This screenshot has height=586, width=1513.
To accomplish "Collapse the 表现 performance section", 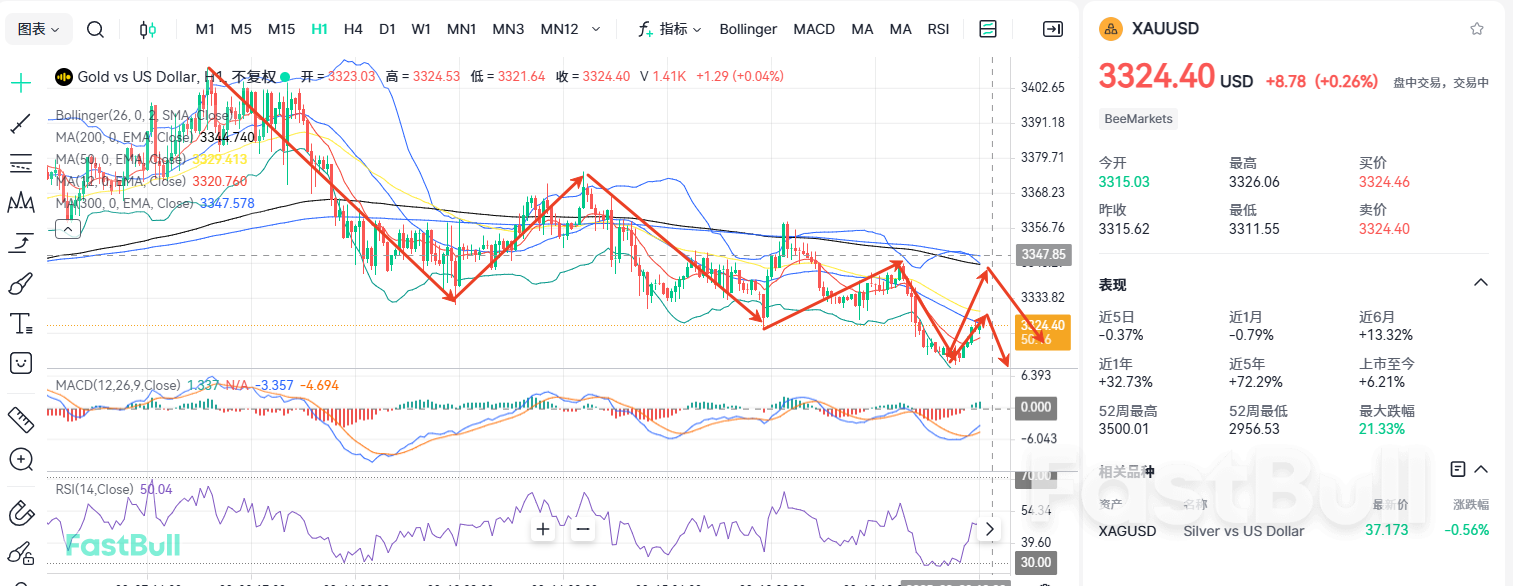I will click(1481, 283).
